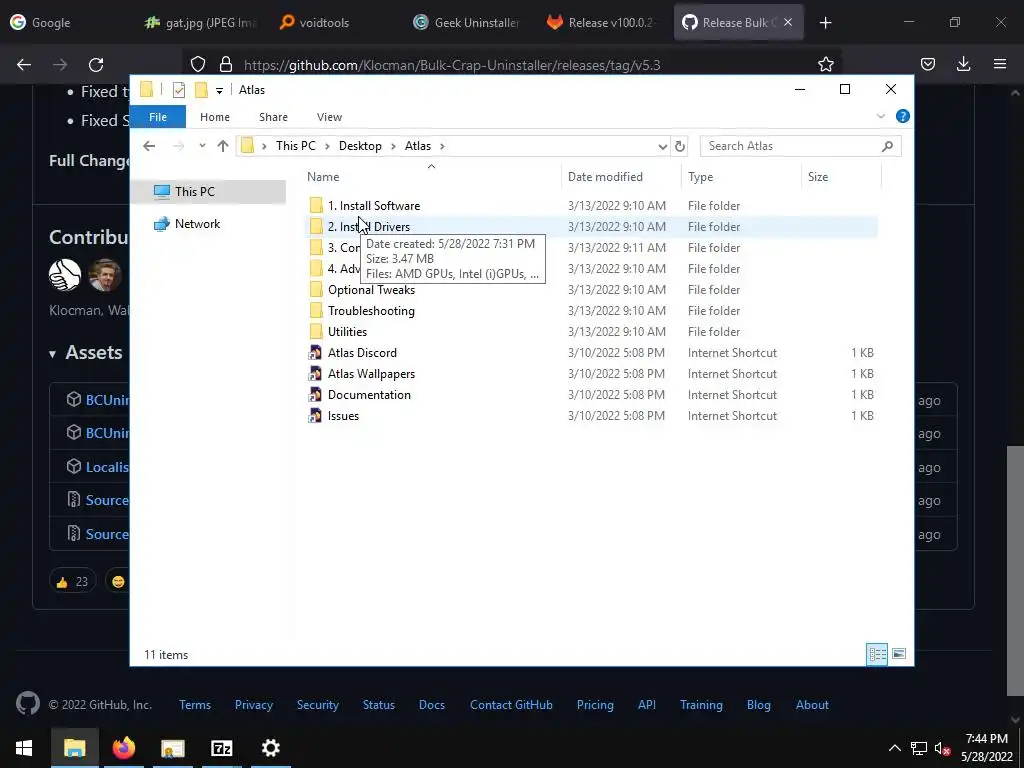Close the Release Bulk Crap tab

788,22
